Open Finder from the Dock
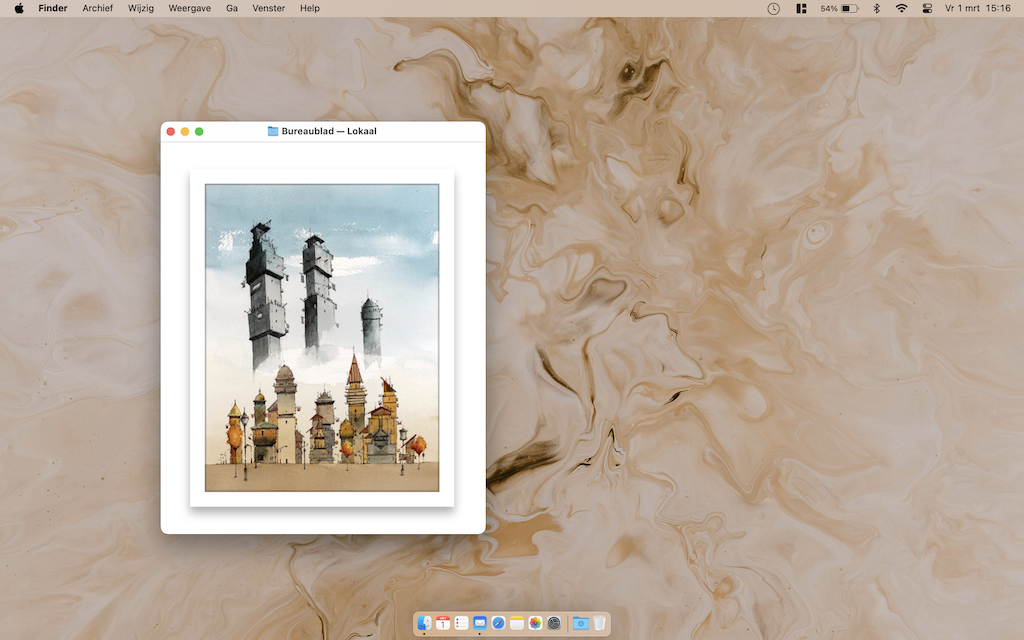This screenshot has width=1024, height=640. 424,623
